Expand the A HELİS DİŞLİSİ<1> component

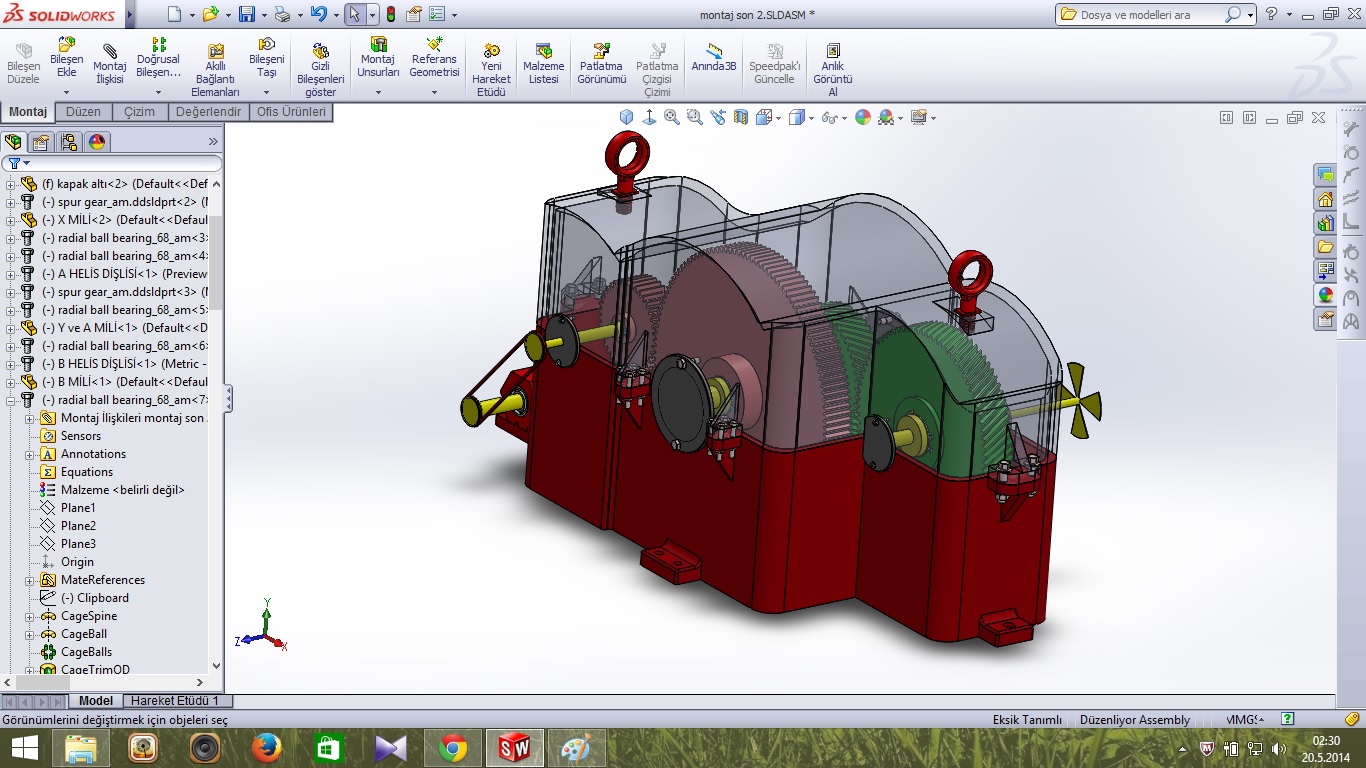coord(11,274)
